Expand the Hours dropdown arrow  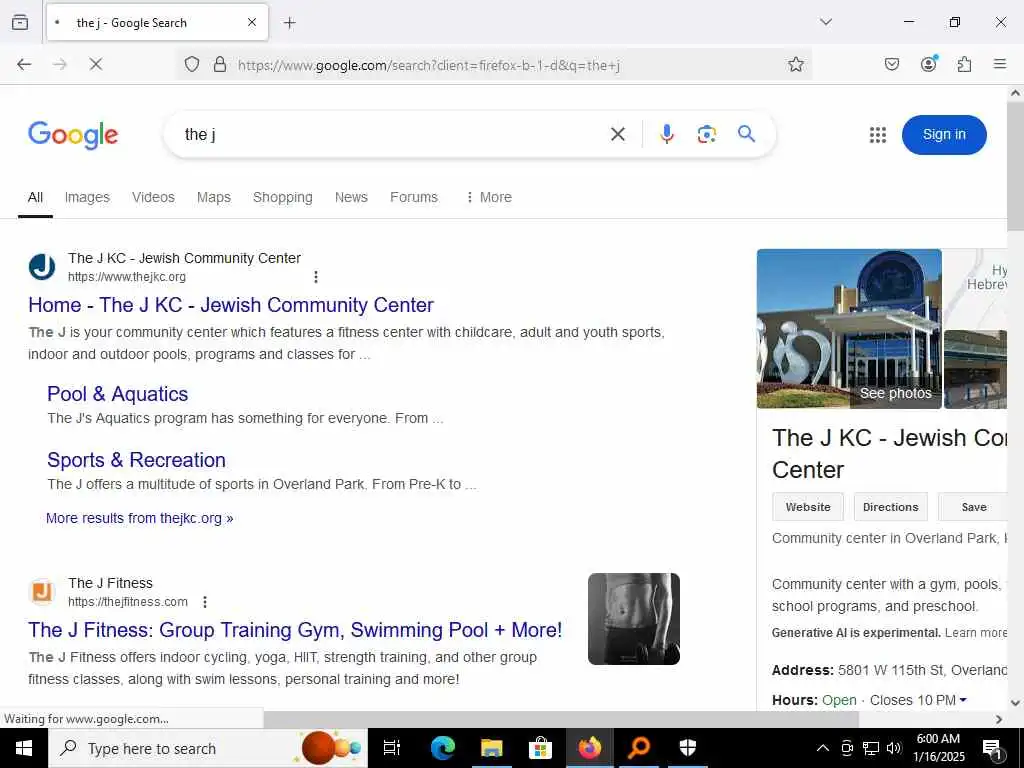click(x=963, y=699)
